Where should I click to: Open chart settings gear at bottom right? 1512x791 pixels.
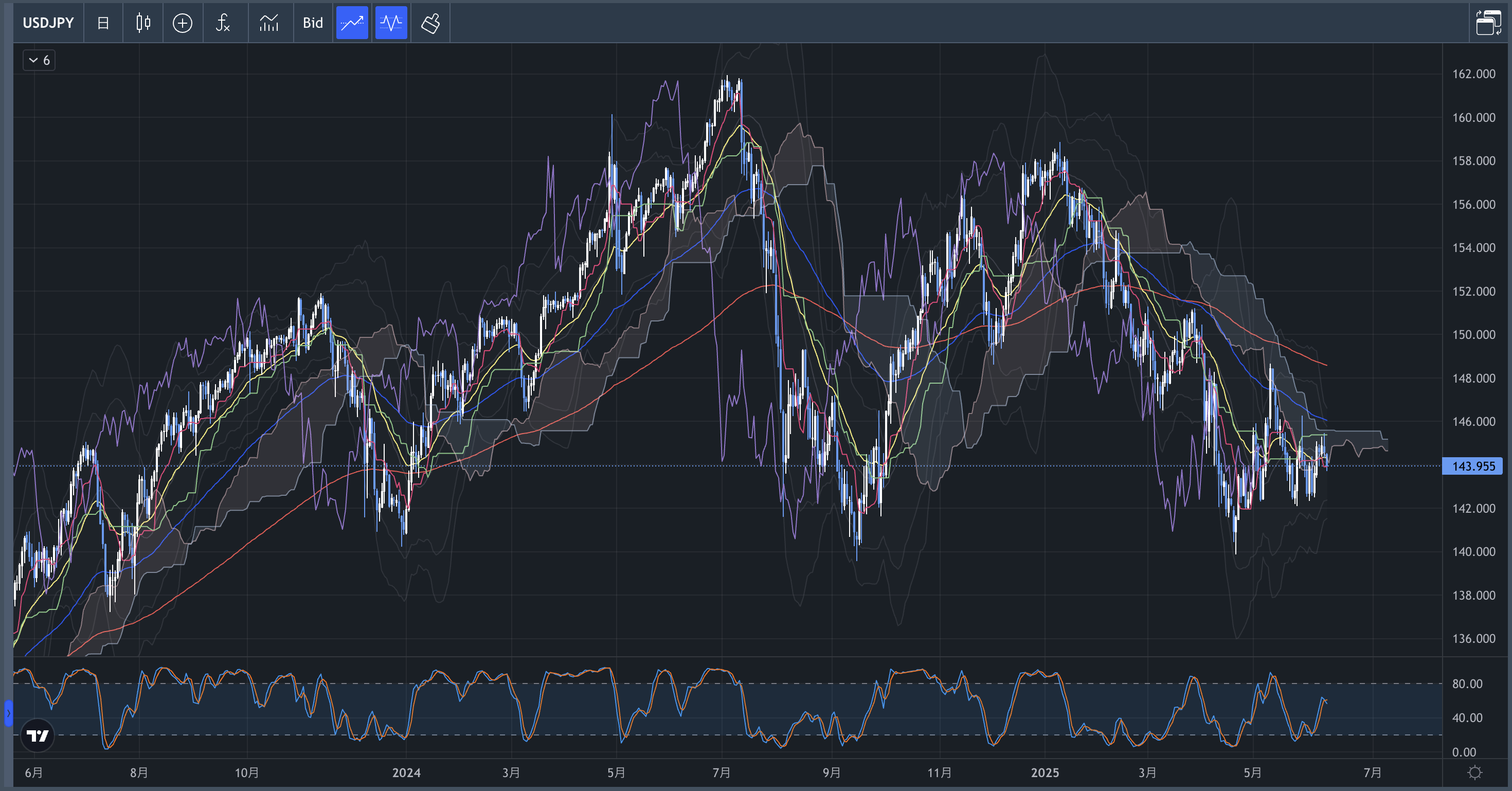(1475, 772)
